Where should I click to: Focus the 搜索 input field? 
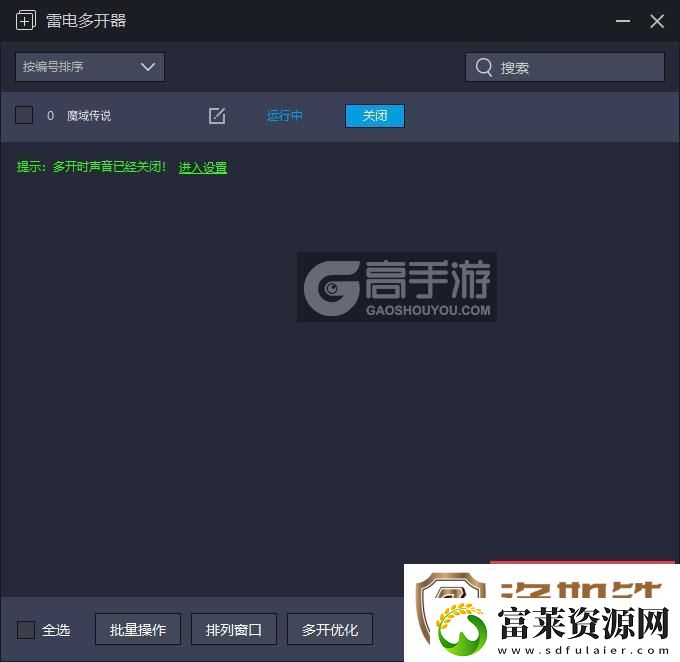click(565, 67)
